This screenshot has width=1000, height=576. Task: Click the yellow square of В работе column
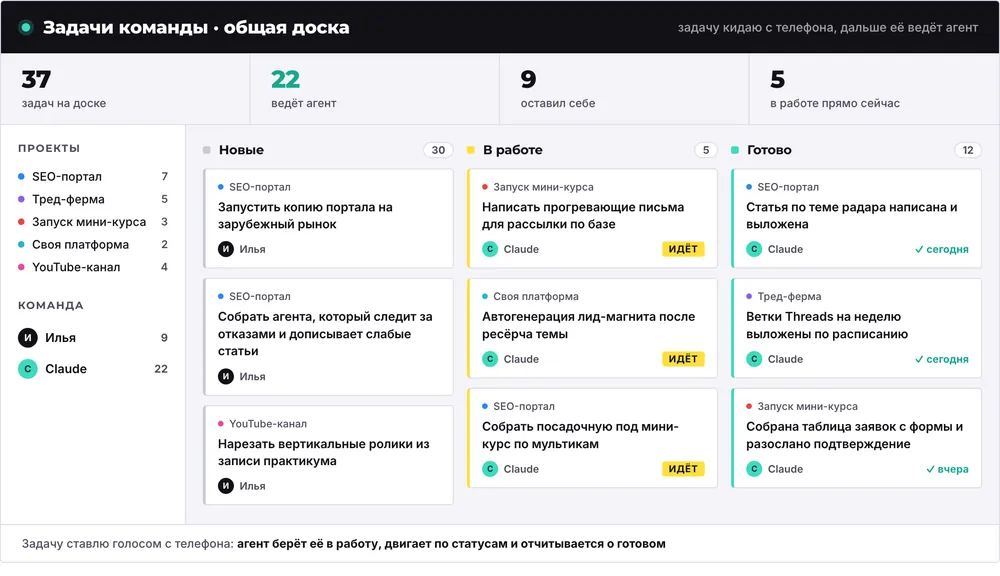pos(471,150)
